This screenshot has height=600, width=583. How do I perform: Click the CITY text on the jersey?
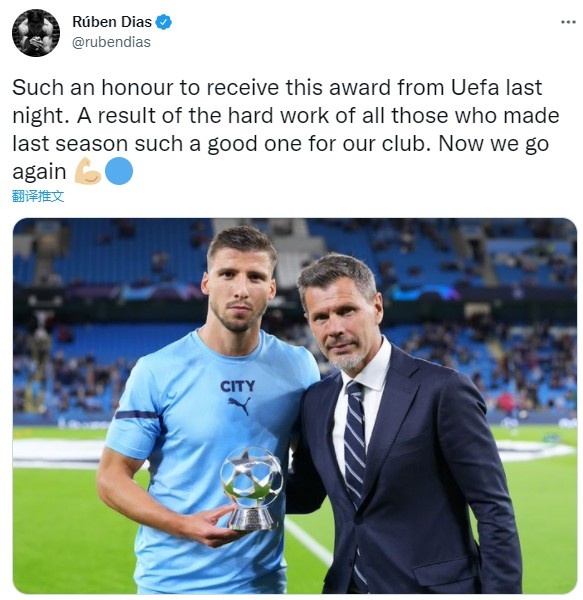tap(238, 386)
